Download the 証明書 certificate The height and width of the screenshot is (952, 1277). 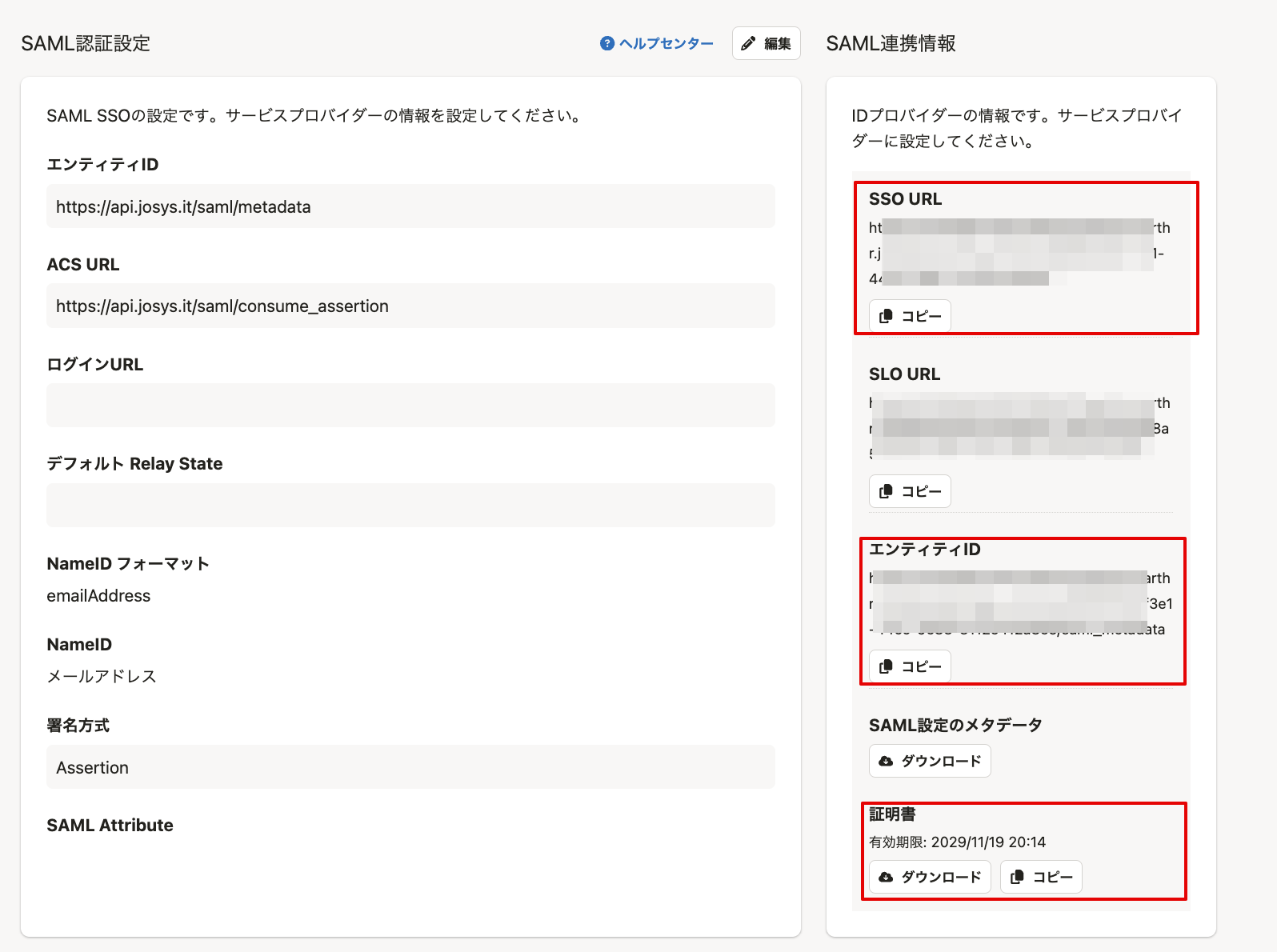[930, 877]
